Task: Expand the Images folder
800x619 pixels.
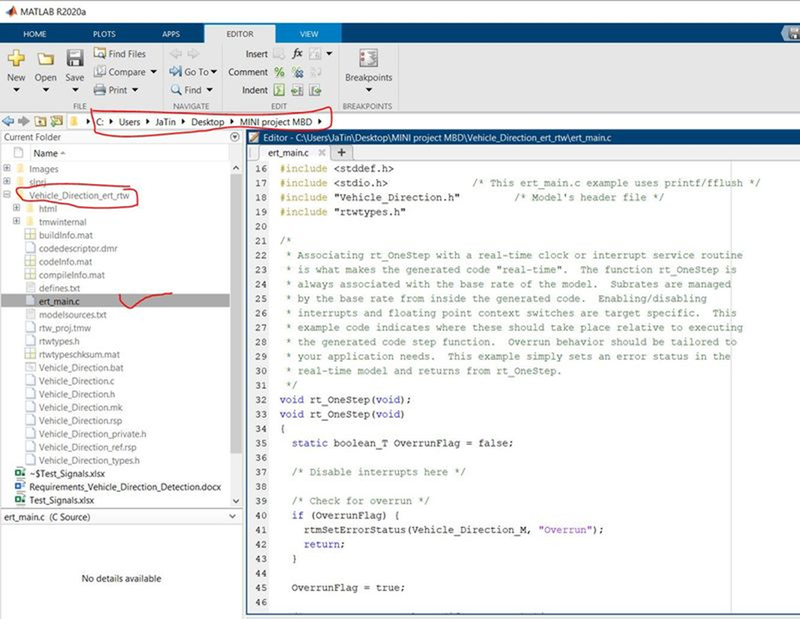Action: click(7, 167)
